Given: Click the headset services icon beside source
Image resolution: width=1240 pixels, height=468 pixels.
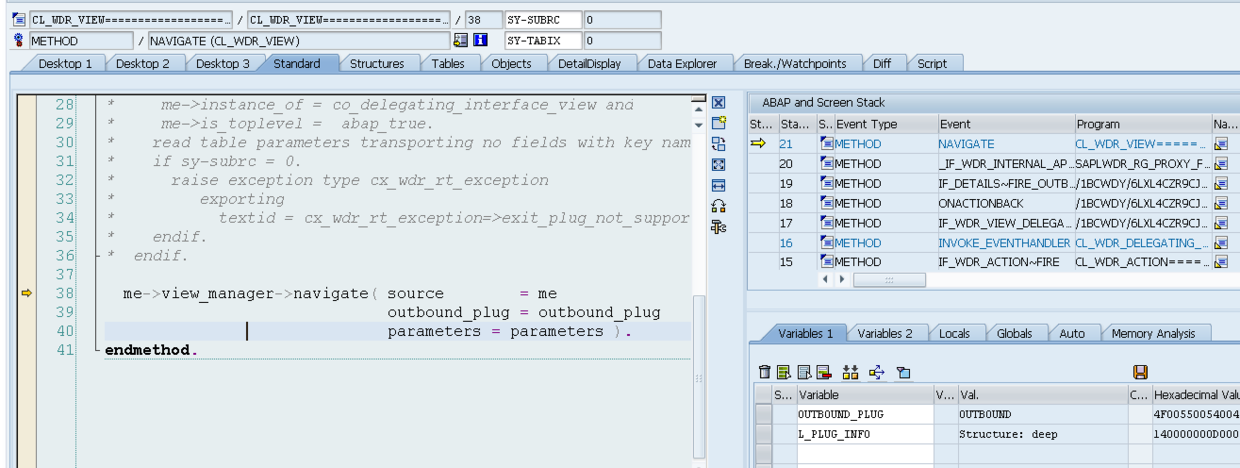Looking at the screenshot, I should [x=717, y=206].
